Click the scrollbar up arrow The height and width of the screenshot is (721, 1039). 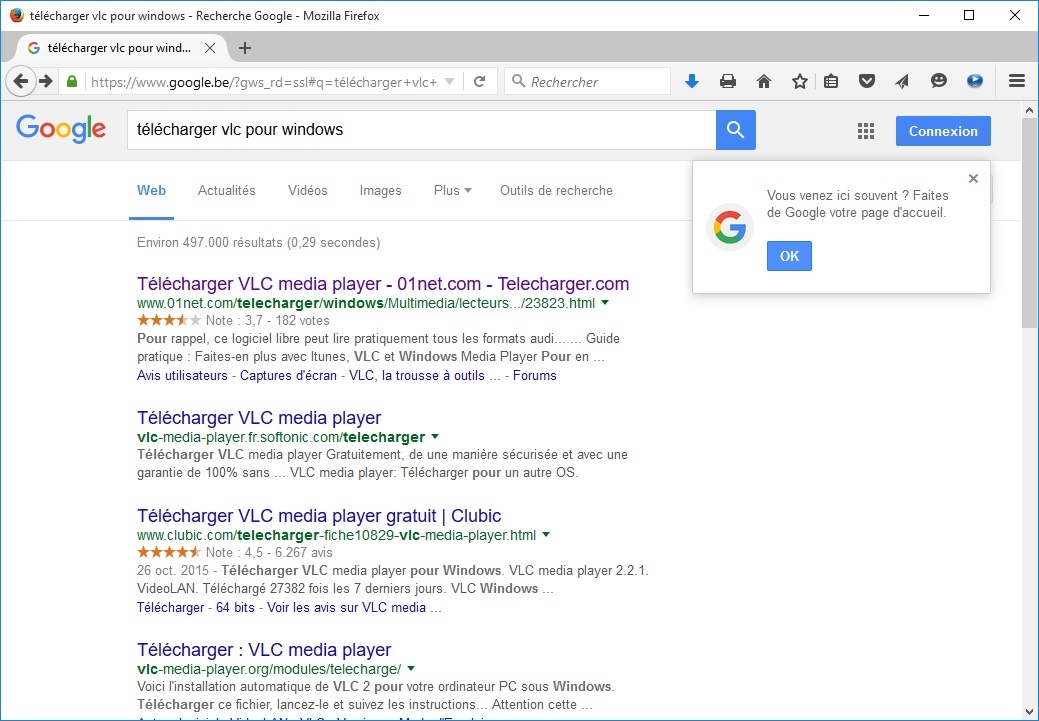coord(1029,110)
